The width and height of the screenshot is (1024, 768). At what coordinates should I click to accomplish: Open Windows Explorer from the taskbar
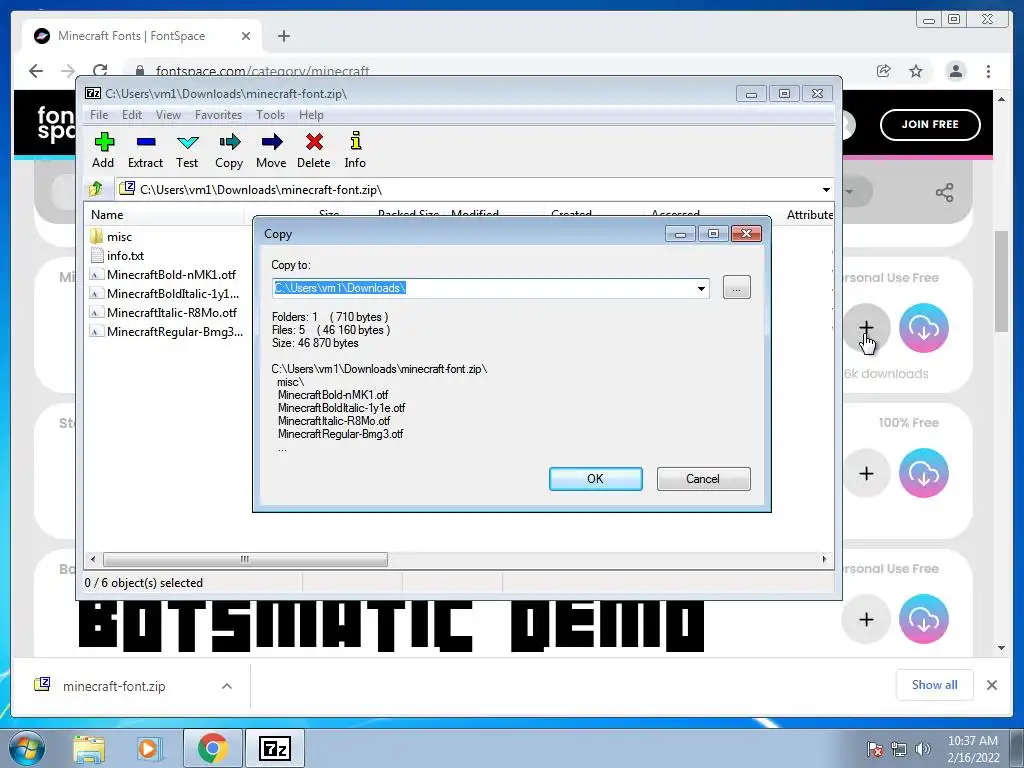pos(89,749)
